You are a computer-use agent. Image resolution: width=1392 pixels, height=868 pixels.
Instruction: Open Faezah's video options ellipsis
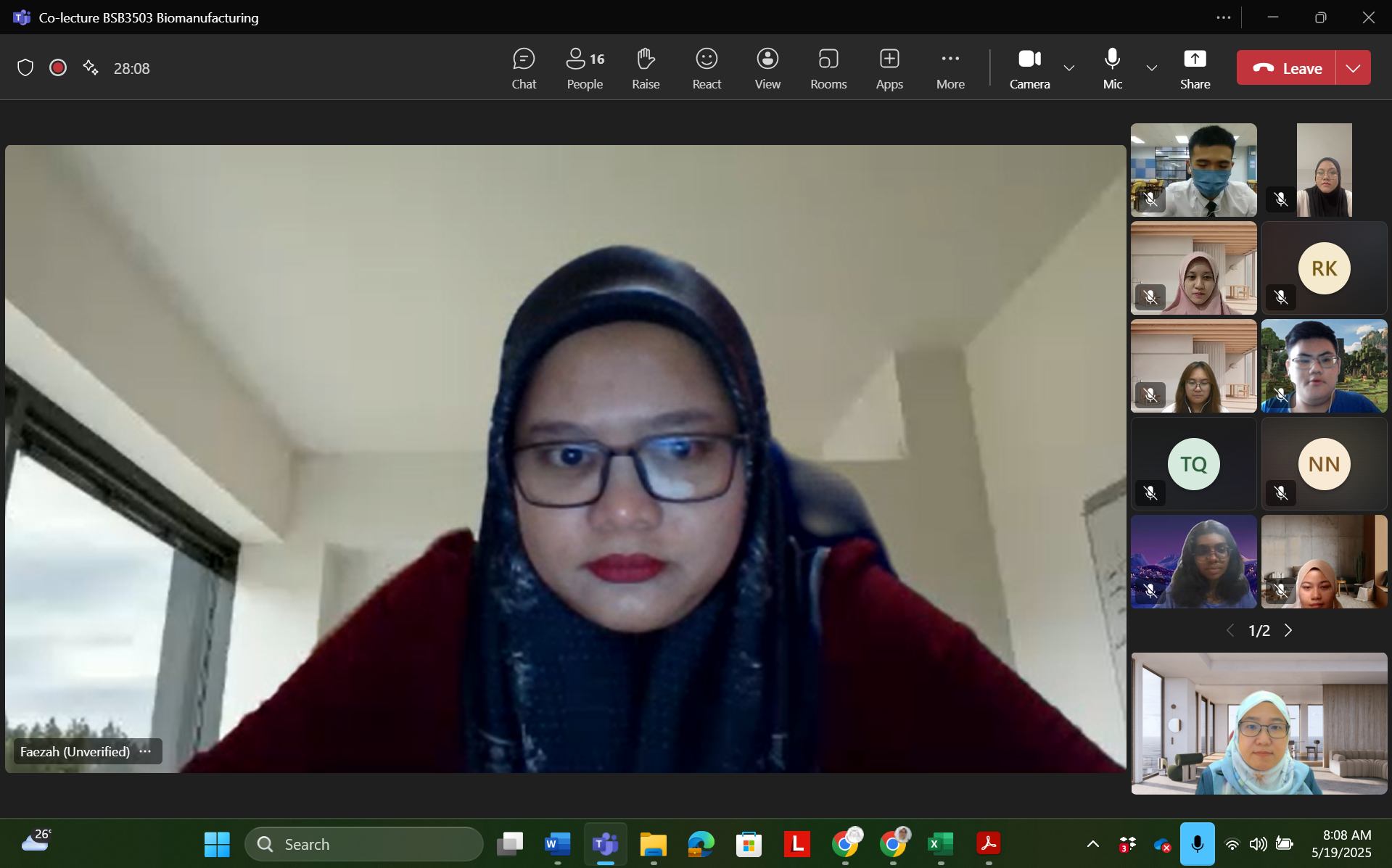(x=146, y=751)
